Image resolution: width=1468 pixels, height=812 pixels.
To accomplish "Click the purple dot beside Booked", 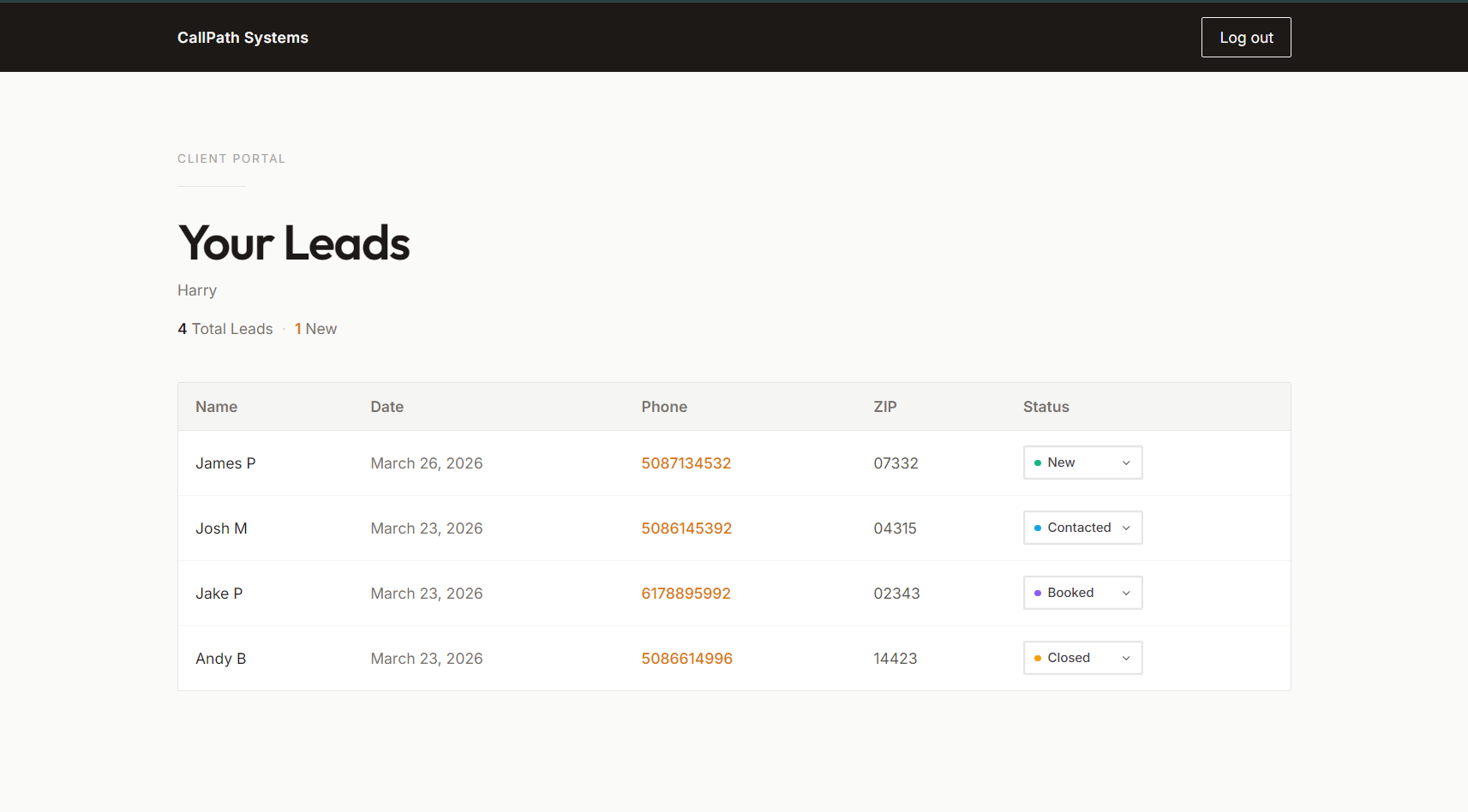I will pos(1038,592).
